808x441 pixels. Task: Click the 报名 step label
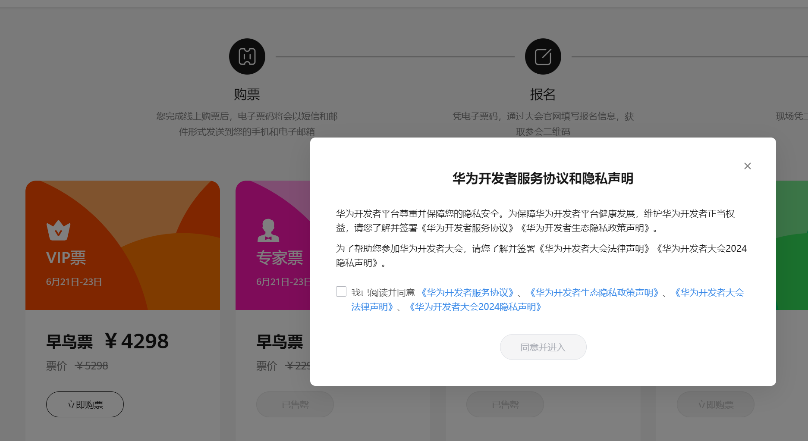(543, 94)
